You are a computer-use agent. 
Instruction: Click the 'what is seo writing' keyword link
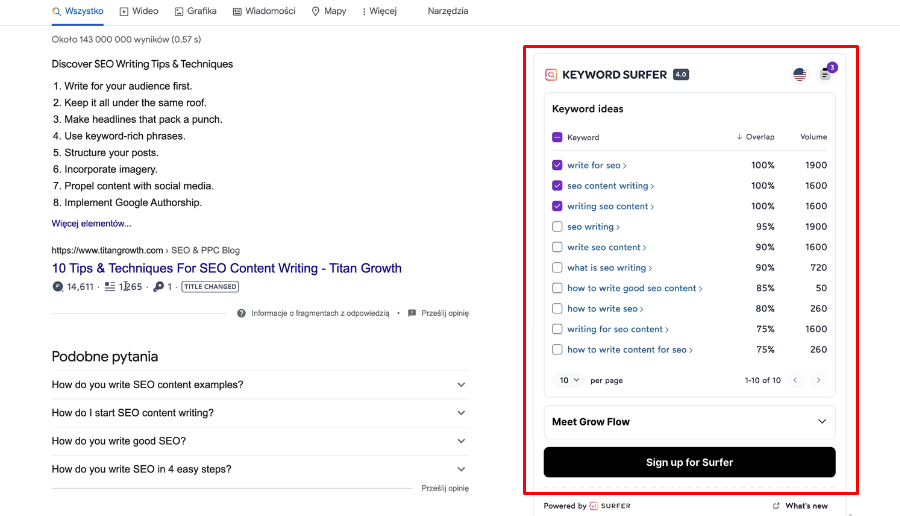coord(610,267)
